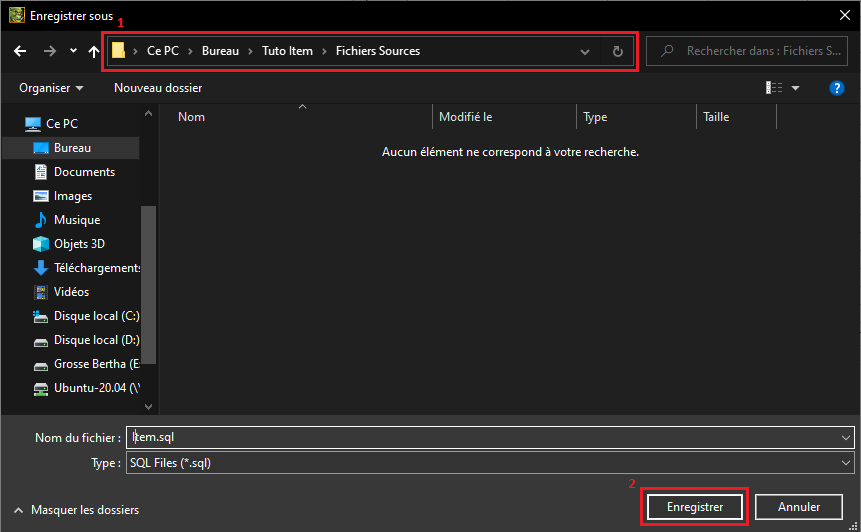Expand the file name suggestions dropdown
Screen dimensions: 861x532
point(846,438)
